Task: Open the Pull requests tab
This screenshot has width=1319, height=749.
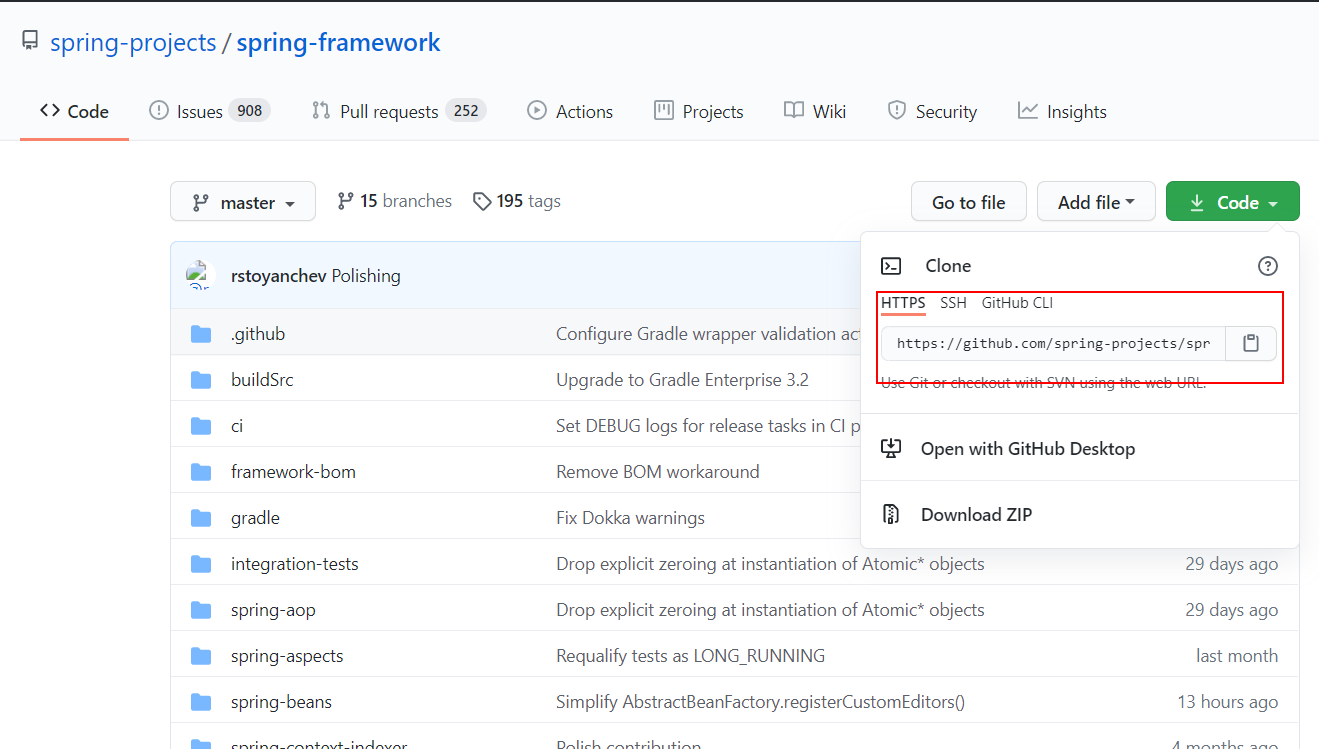Action: click(398, 111)
